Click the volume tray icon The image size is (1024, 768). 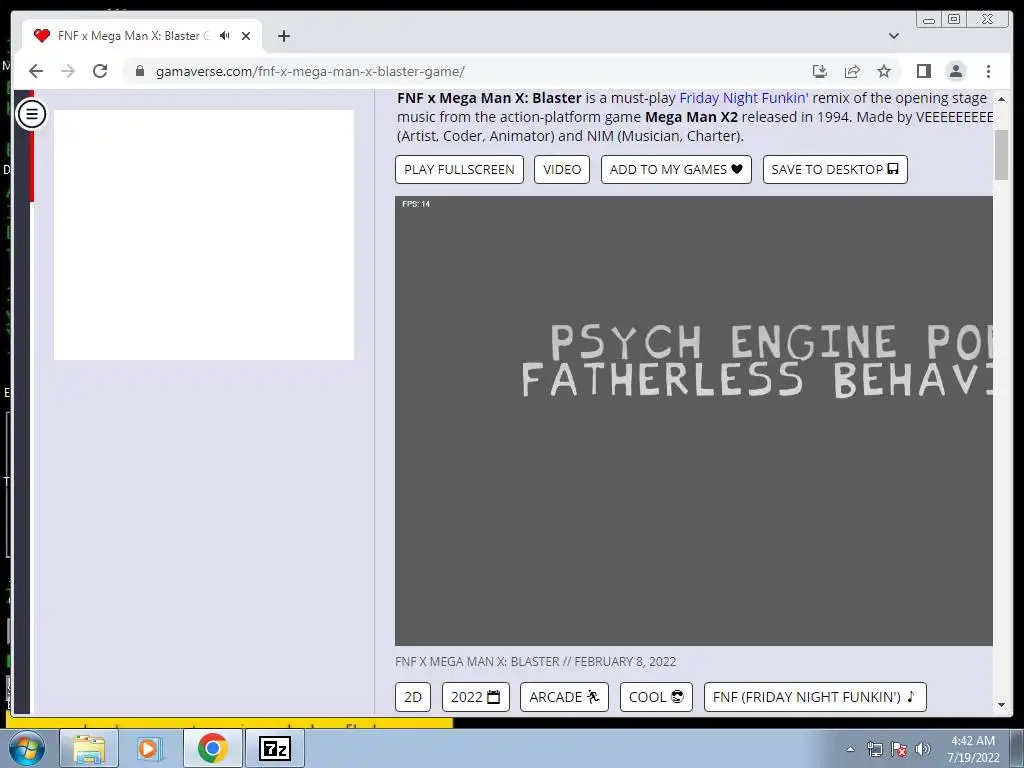pyautogui.click(x=922, y=749)
